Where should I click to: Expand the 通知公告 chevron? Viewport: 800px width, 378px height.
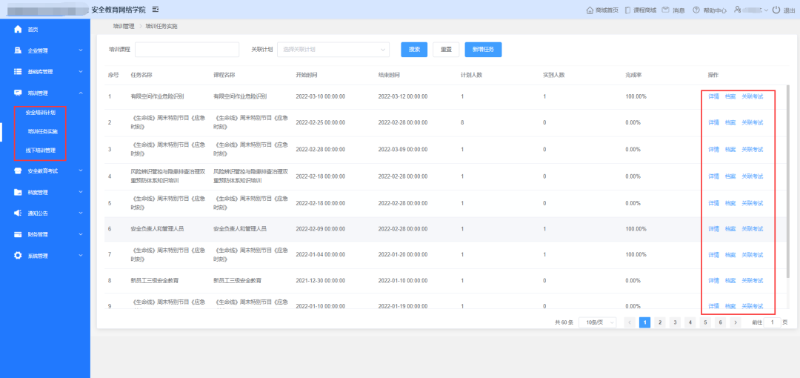pos(81,213)
